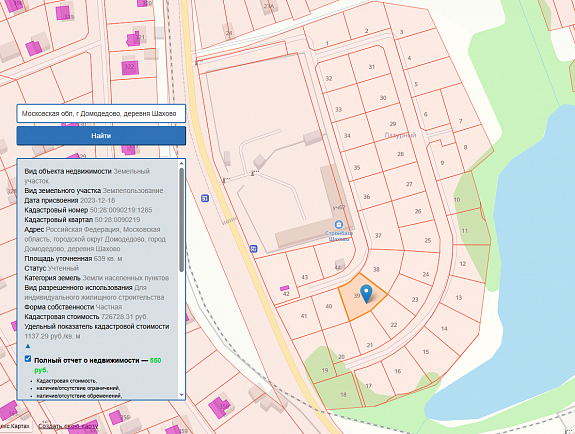Click the Лазурный street label

400,135
